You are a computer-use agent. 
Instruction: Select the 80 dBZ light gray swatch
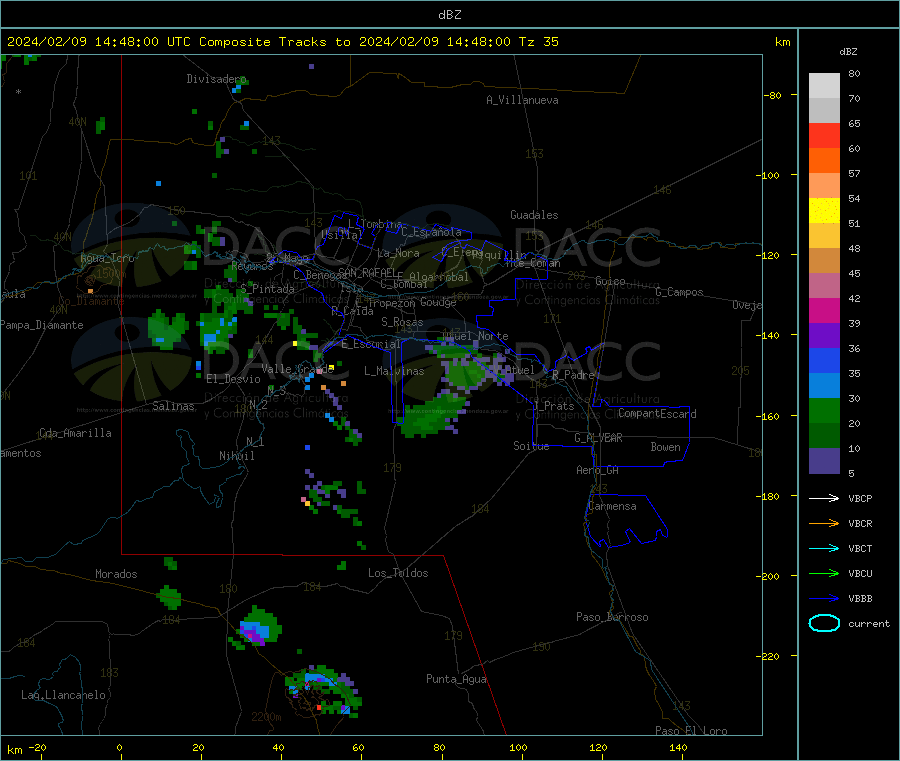(x=824, y=86)
